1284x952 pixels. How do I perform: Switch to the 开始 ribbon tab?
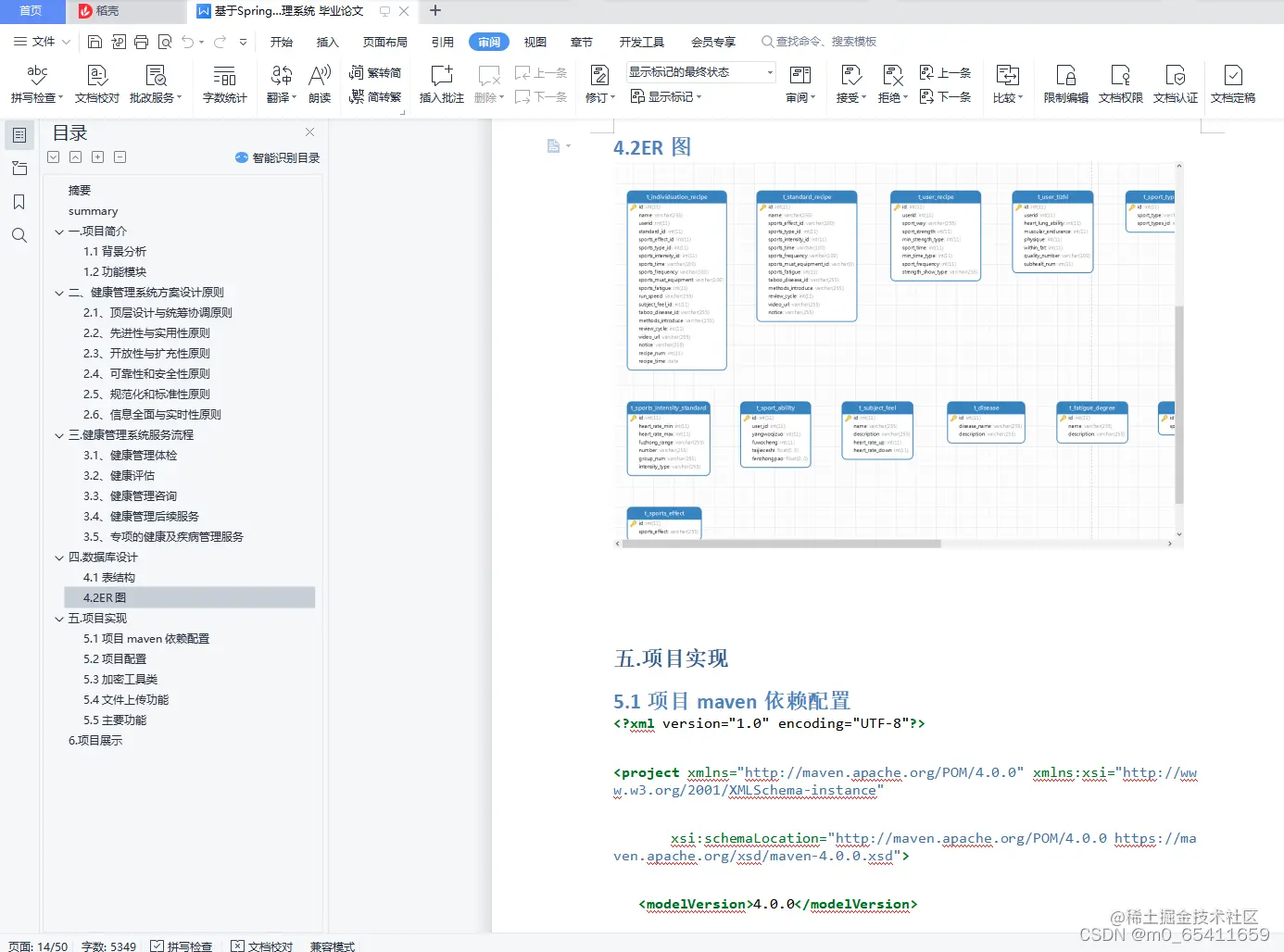(x=282, y=42)
